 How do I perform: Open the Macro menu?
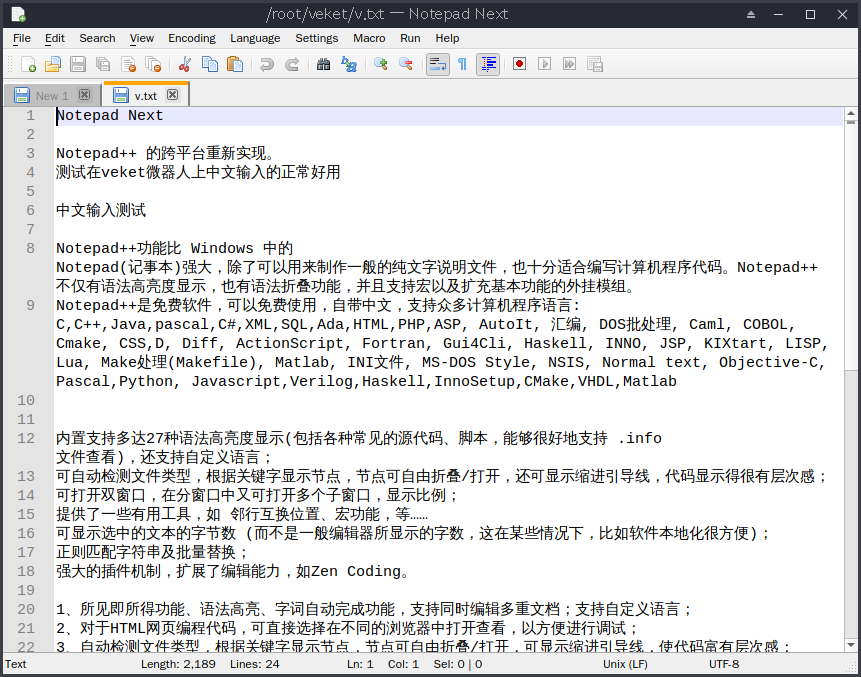[x=369, y=38]
